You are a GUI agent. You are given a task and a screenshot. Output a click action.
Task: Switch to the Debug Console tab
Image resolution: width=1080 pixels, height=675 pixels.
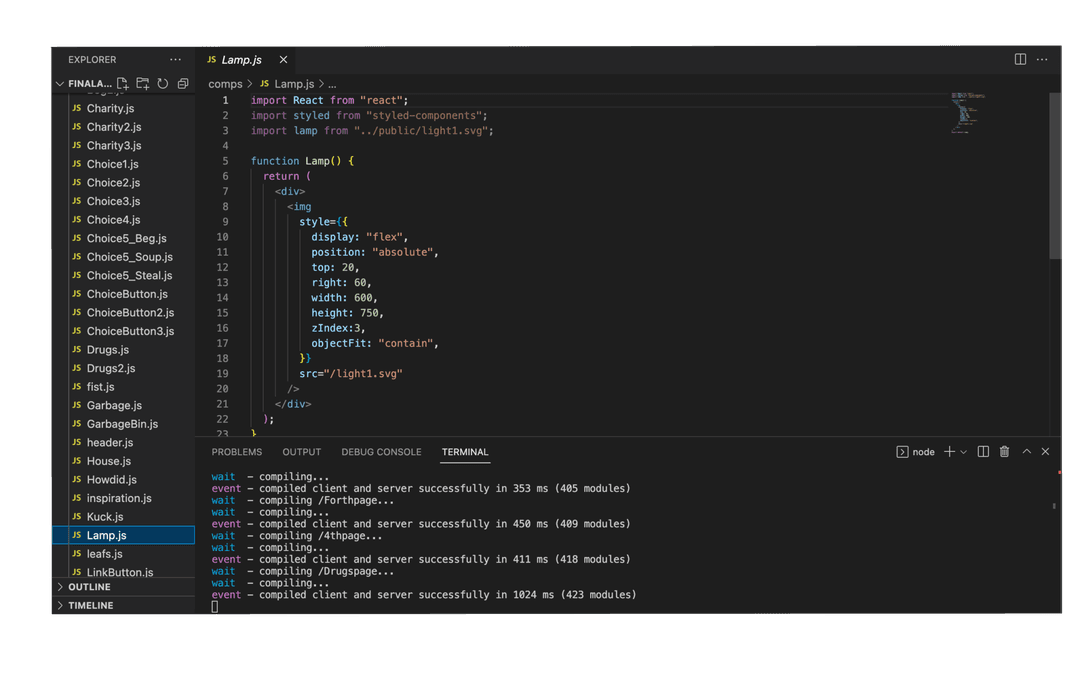(x=381, y=452)
